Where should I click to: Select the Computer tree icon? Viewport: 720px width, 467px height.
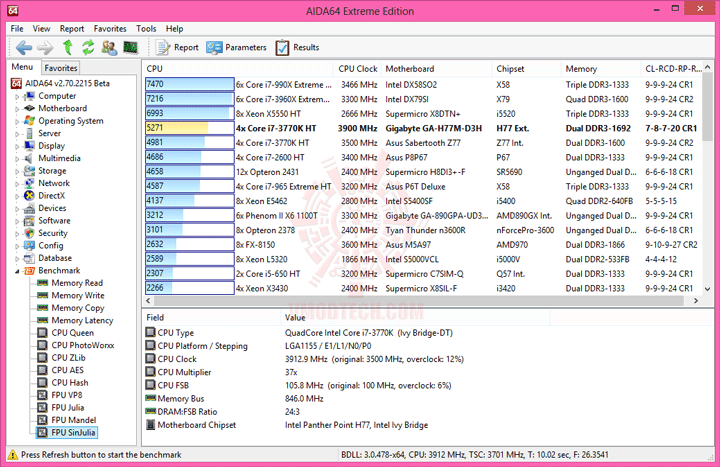29,96
